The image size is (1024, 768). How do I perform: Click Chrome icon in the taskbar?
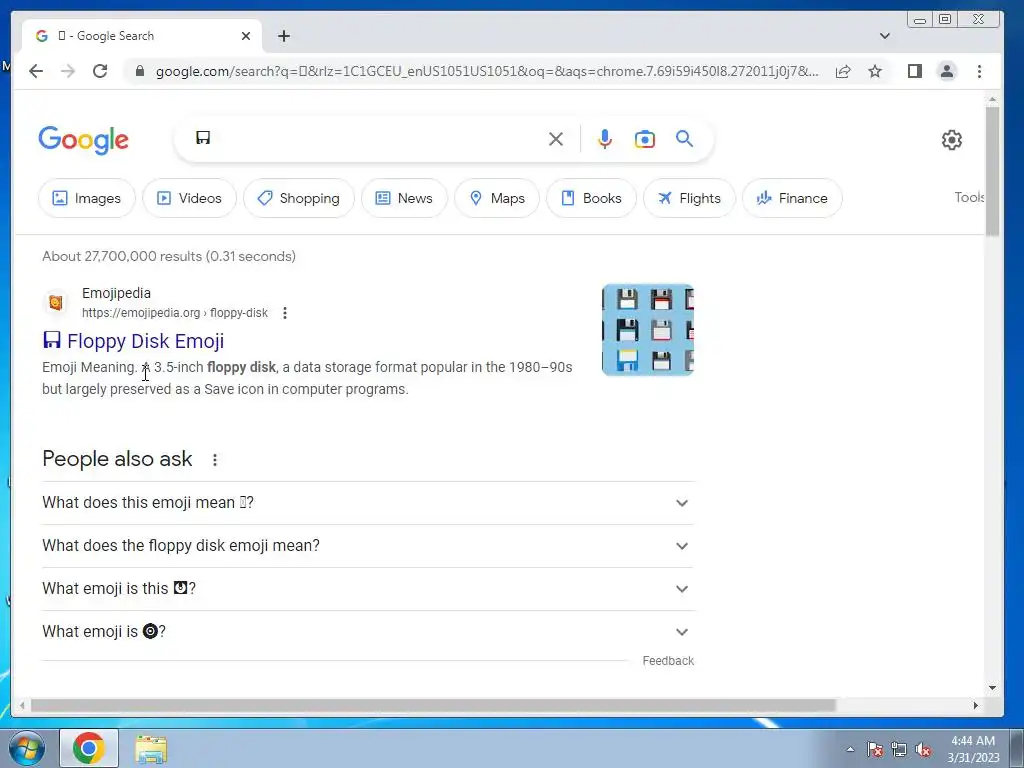[89, 748]
